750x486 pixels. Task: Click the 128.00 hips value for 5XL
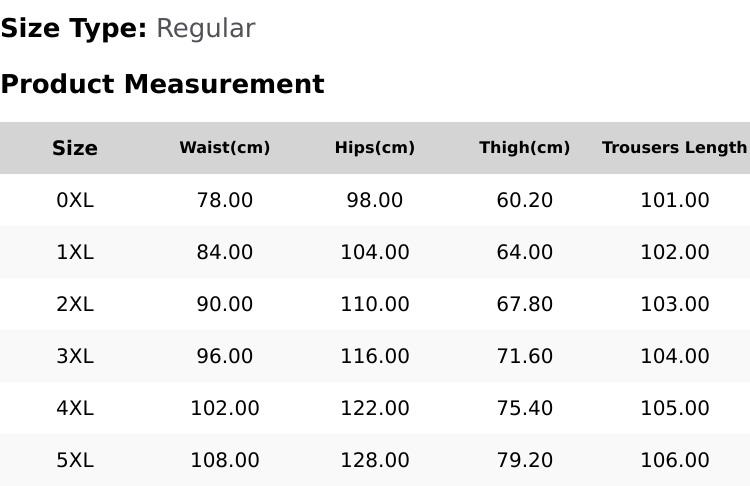[375, 460]
